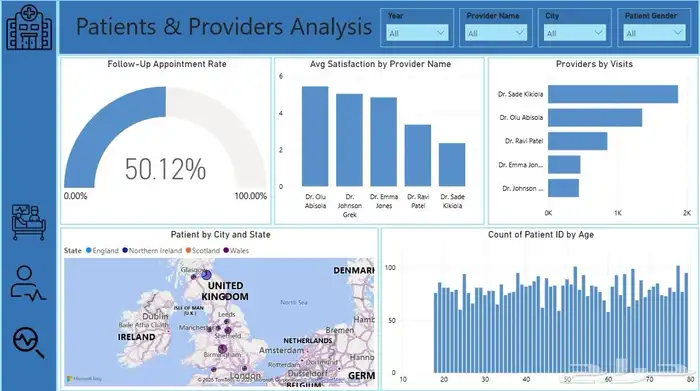Open the magnifier pulse analysis icon

click(x=29, y=342)
